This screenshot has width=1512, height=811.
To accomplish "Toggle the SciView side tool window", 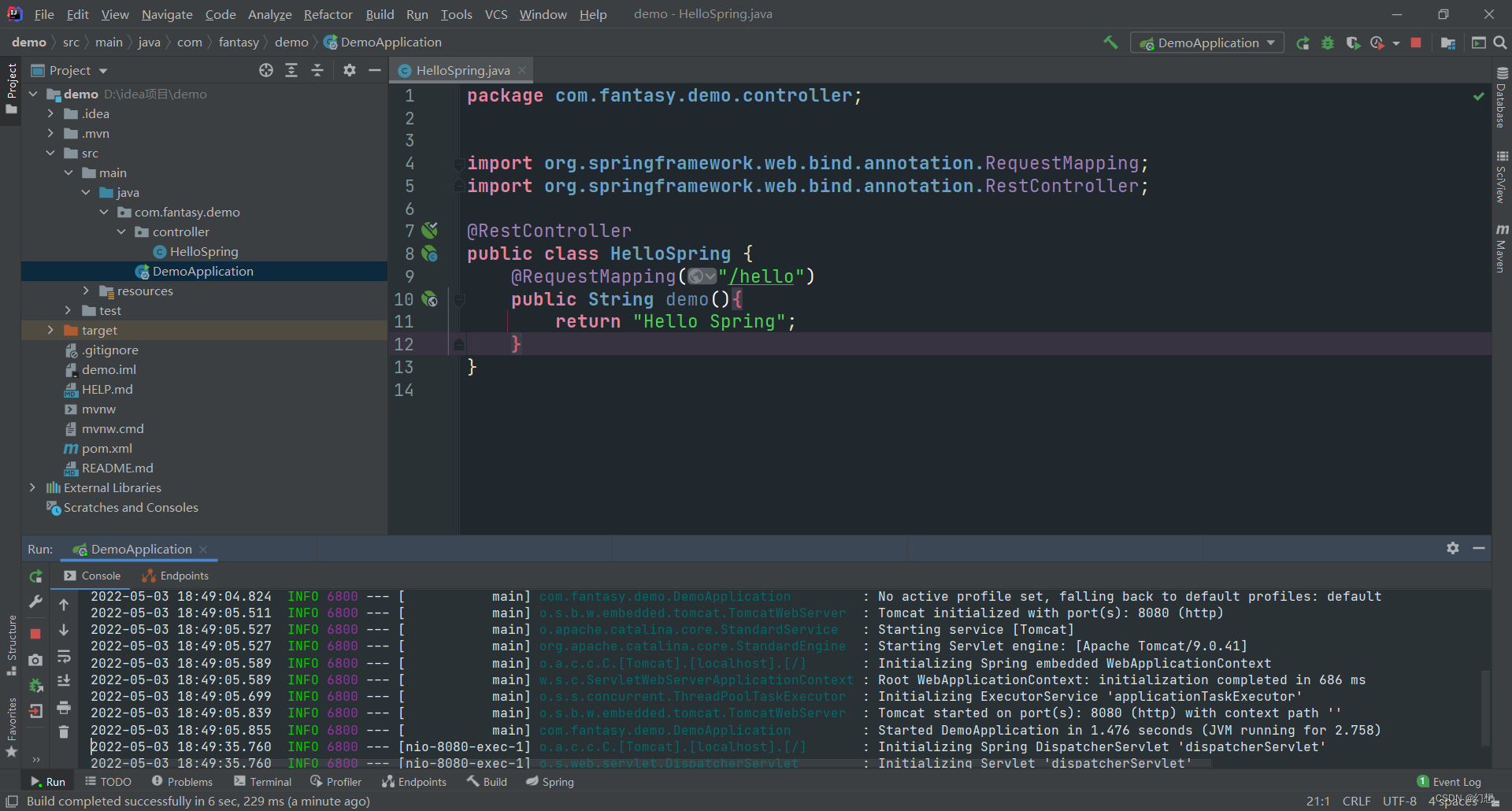I will click(1502, 177).
